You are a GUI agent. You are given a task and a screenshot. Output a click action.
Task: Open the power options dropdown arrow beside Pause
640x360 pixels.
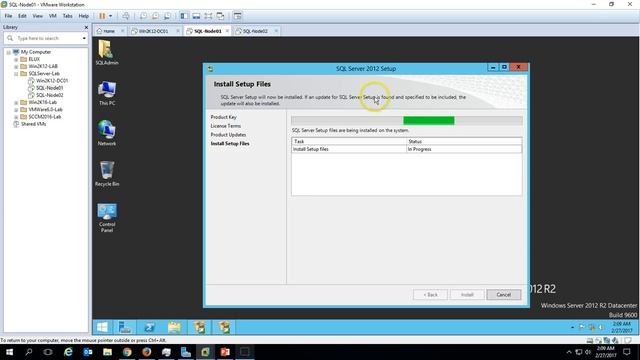click(110, 16)
